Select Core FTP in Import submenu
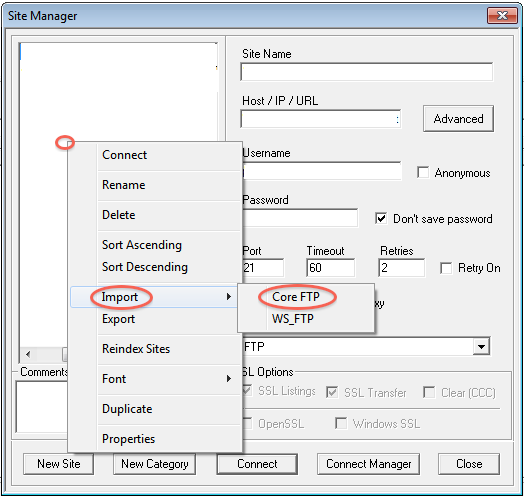Viewport: 524px width, 496px height. pyautogui.click(x=296, y=296)
